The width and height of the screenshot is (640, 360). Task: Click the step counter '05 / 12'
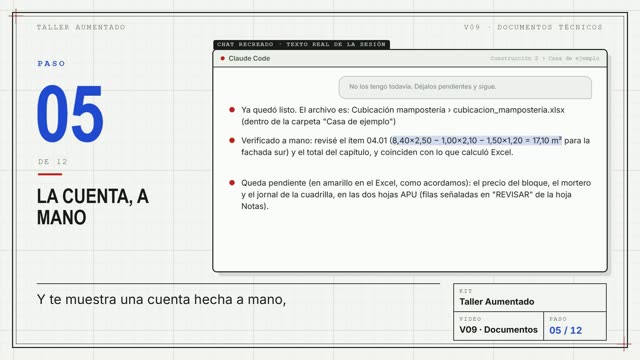565,330
